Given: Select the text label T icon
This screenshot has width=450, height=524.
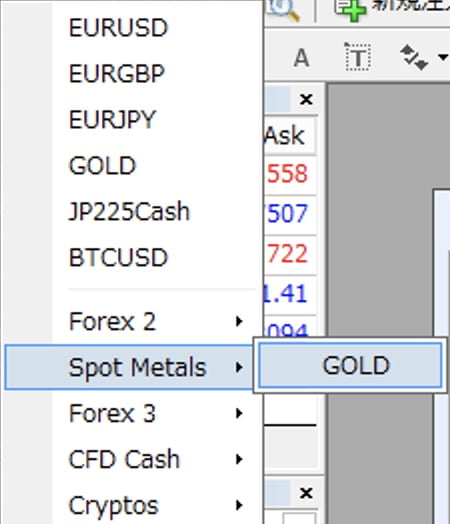Looking at the screenshot, I should pos(357,57).
